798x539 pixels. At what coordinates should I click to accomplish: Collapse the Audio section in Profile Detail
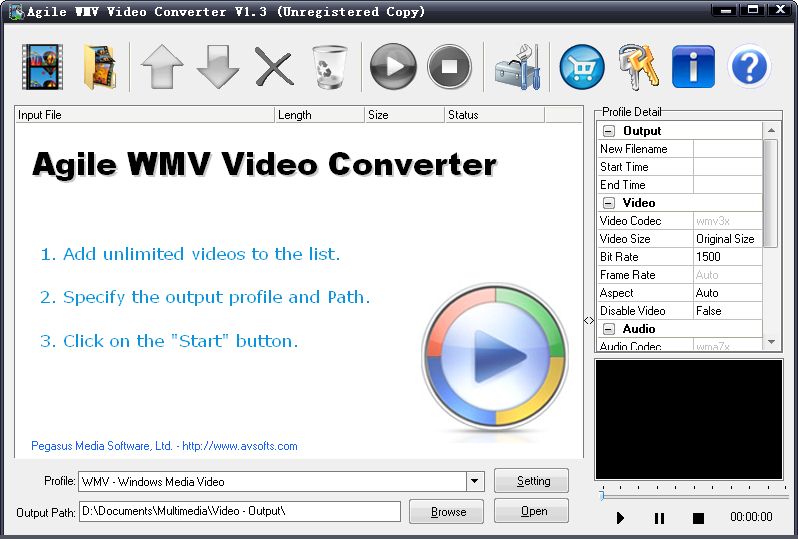pos(609,329)
